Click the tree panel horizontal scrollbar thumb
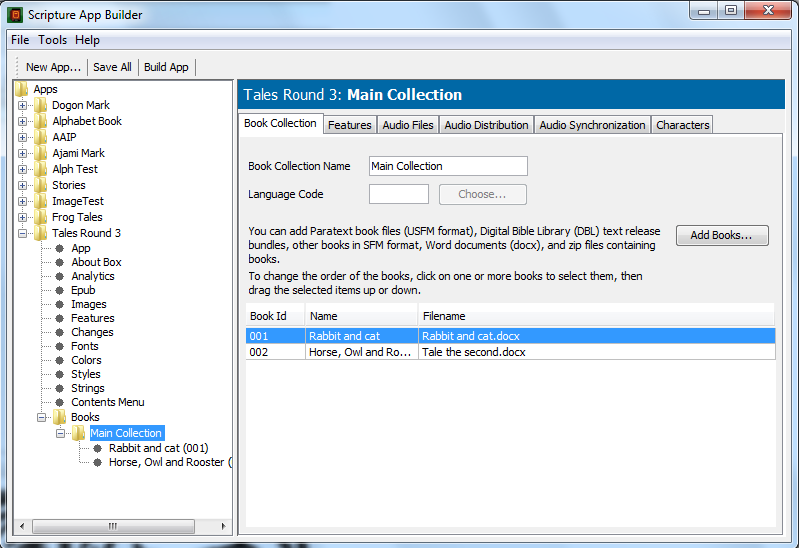Image resolution: width=799 pixels, height=548 pixels. point(113,526)
